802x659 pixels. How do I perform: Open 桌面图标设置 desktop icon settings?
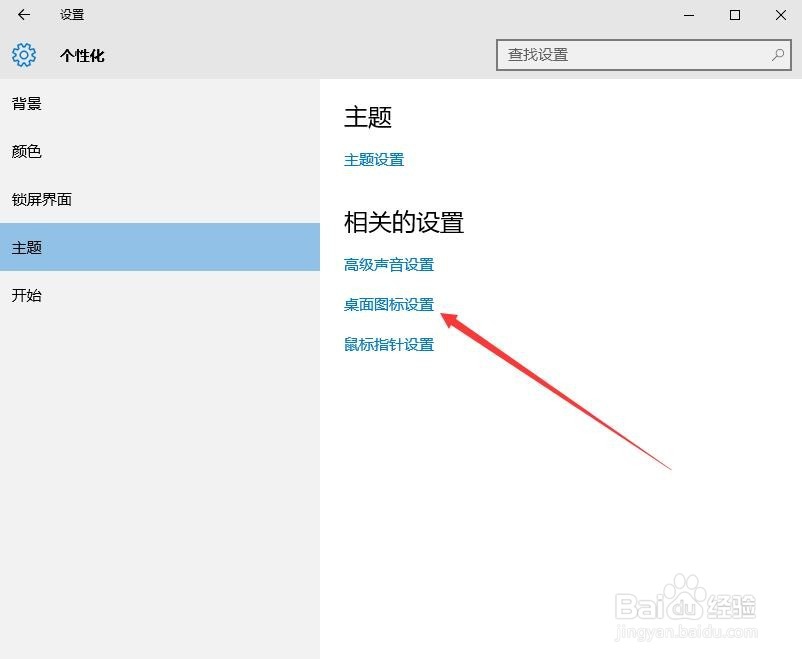(388, 304)
